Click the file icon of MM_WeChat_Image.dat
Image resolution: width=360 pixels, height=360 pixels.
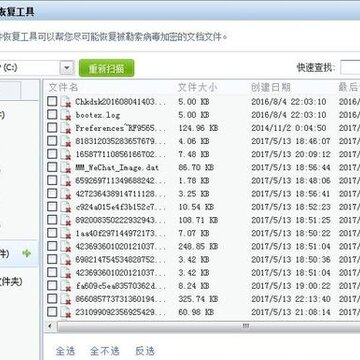(x=66, y=167)
